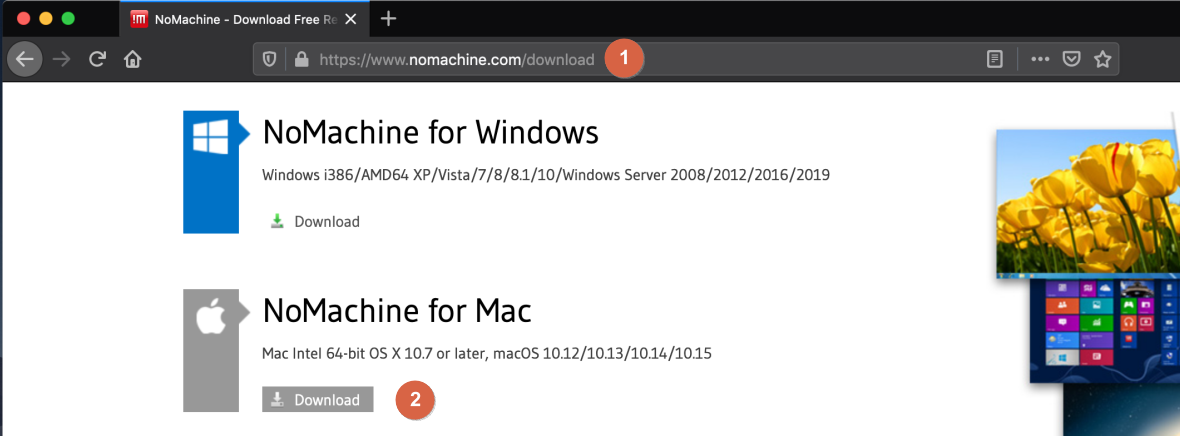Screen dimensions: 1180x436
Task: Close the NoMachine tab
Action: point(351,20)
